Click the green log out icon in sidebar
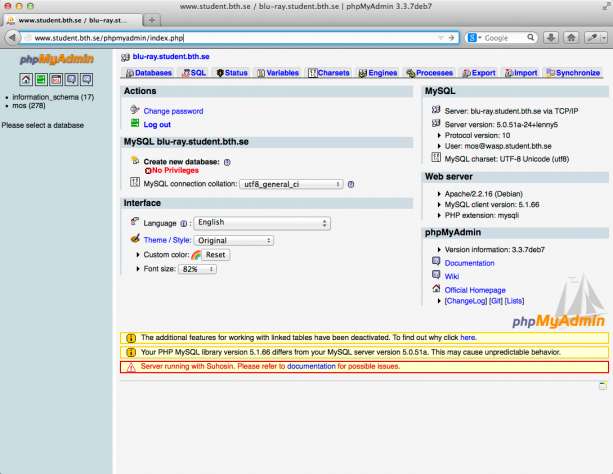This screenshot has height=474, width=613. (41, 80)
